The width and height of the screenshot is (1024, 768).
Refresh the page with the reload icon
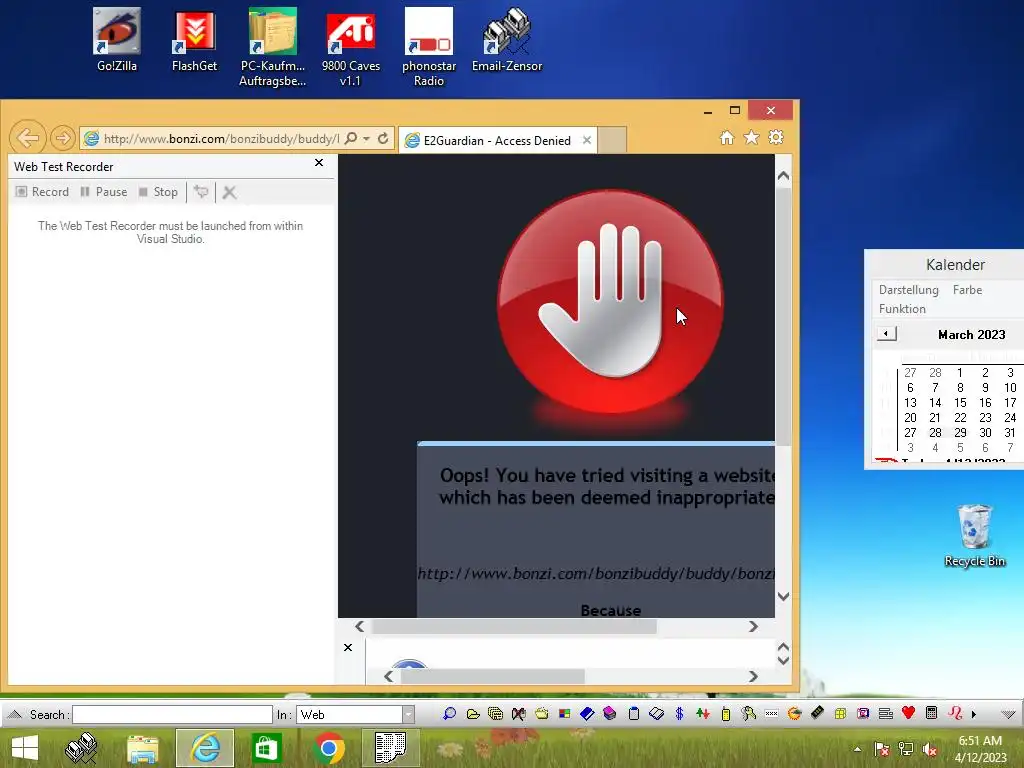coord(383,138)
